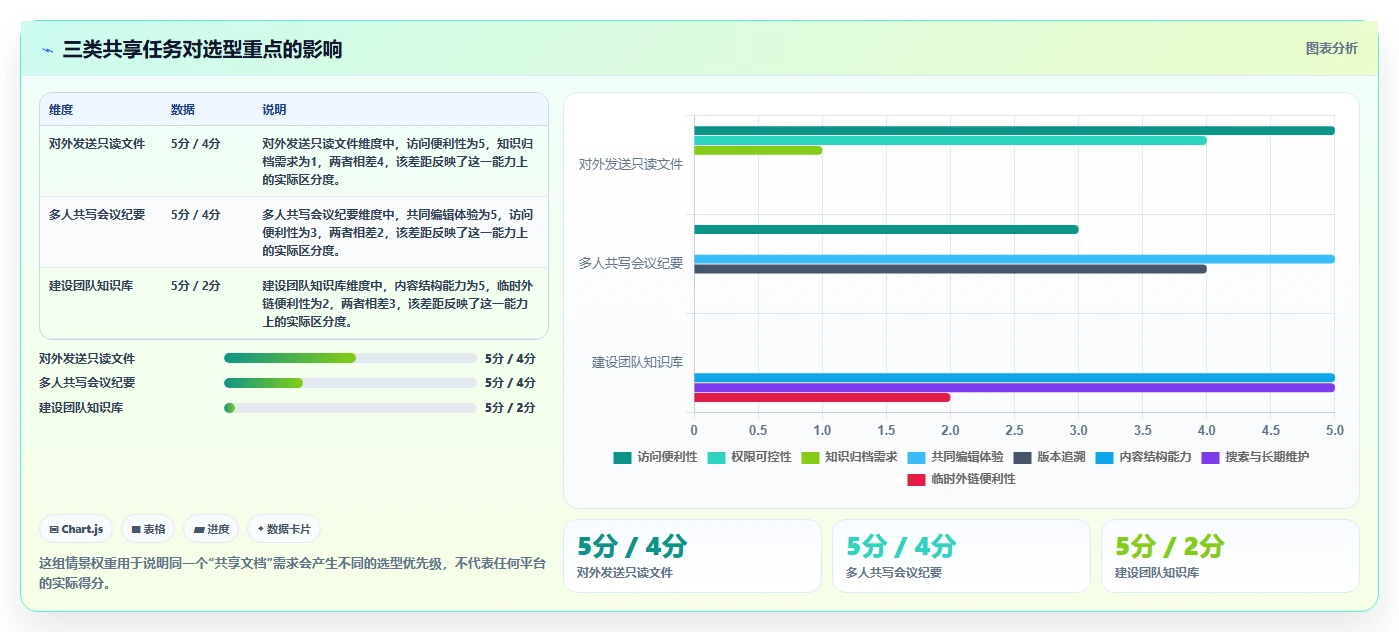Click the 0 x-axis tick label

(x=694, y=430)
